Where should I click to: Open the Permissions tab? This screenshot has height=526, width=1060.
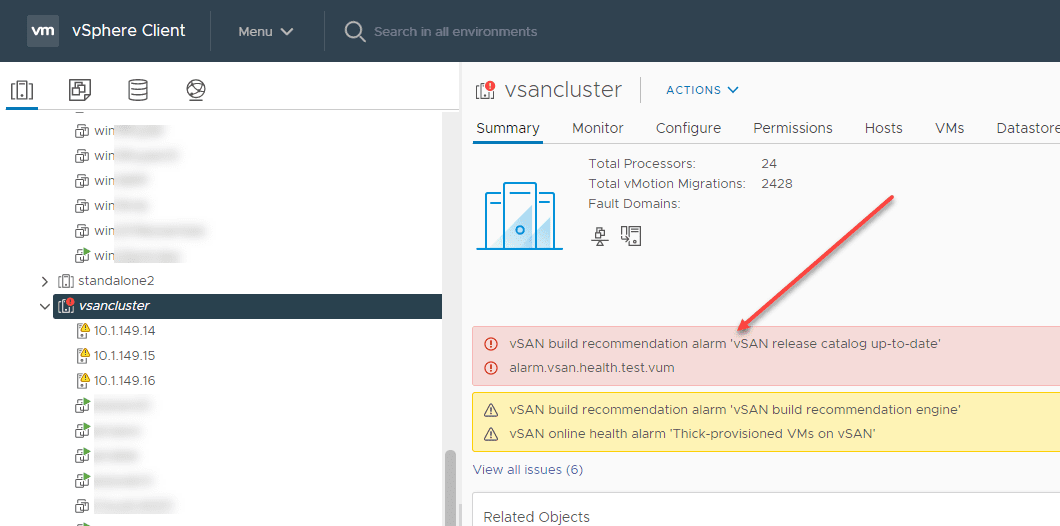pos(793,128)
